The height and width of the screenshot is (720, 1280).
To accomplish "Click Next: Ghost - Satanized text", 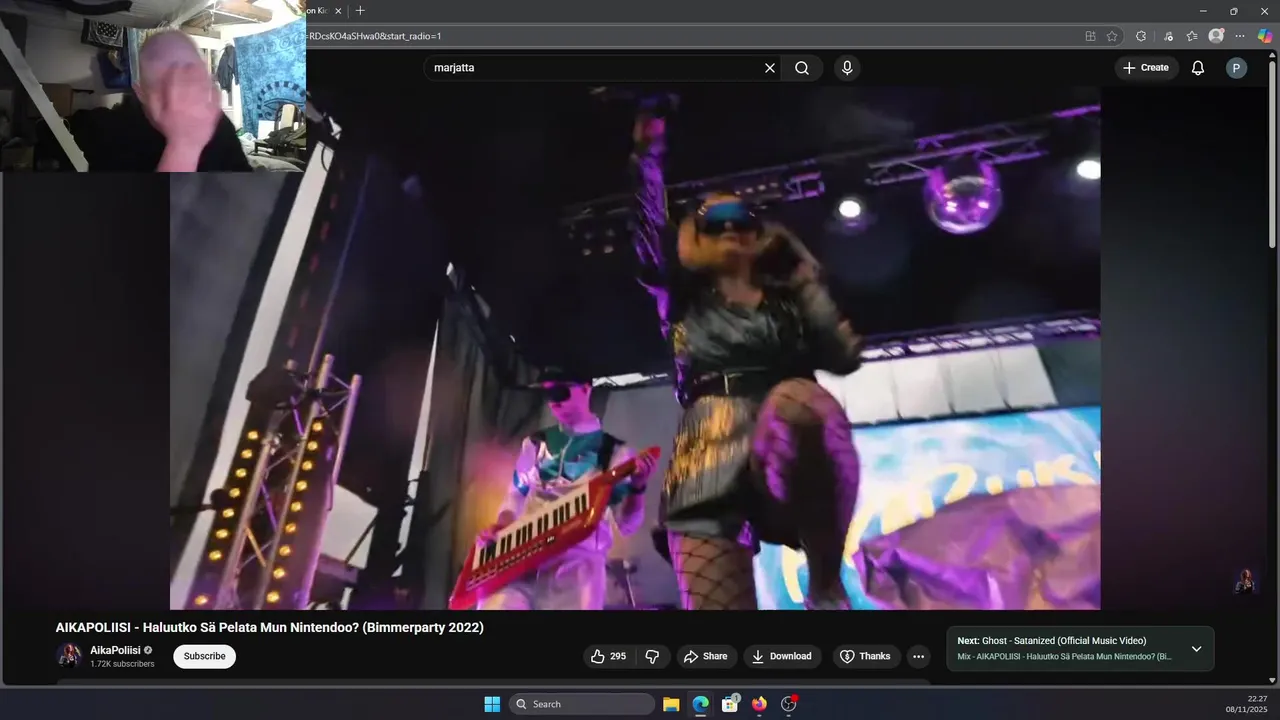I will pyautogui.click(x=1052, y=641).
